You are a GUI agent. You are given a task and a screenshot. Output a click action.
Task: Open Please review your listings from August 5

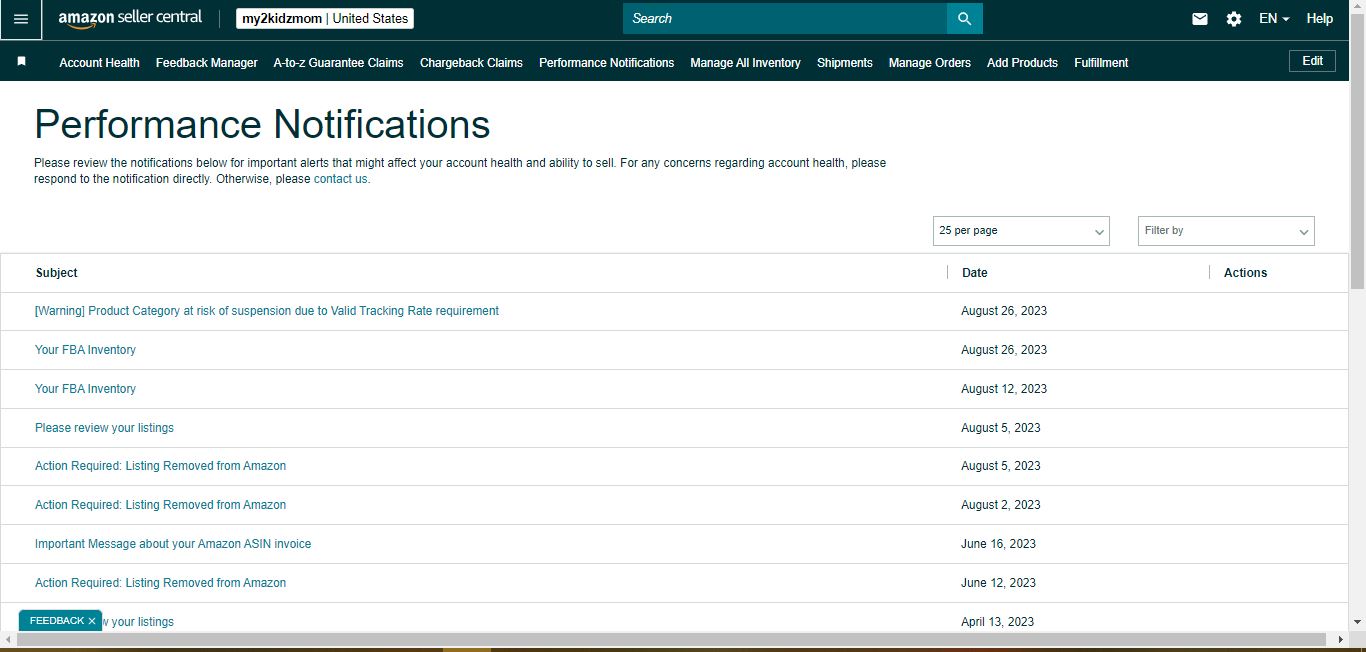point(104,428)
